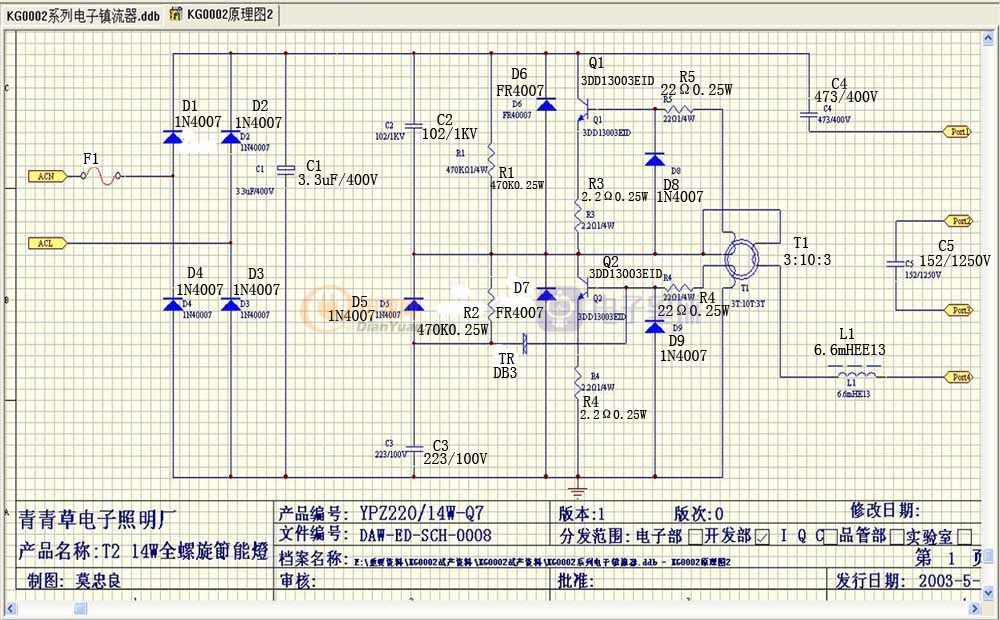Select the Q1 transistor symbol
The height and width of the screenshot is (620, 1000).
point(582,110)
